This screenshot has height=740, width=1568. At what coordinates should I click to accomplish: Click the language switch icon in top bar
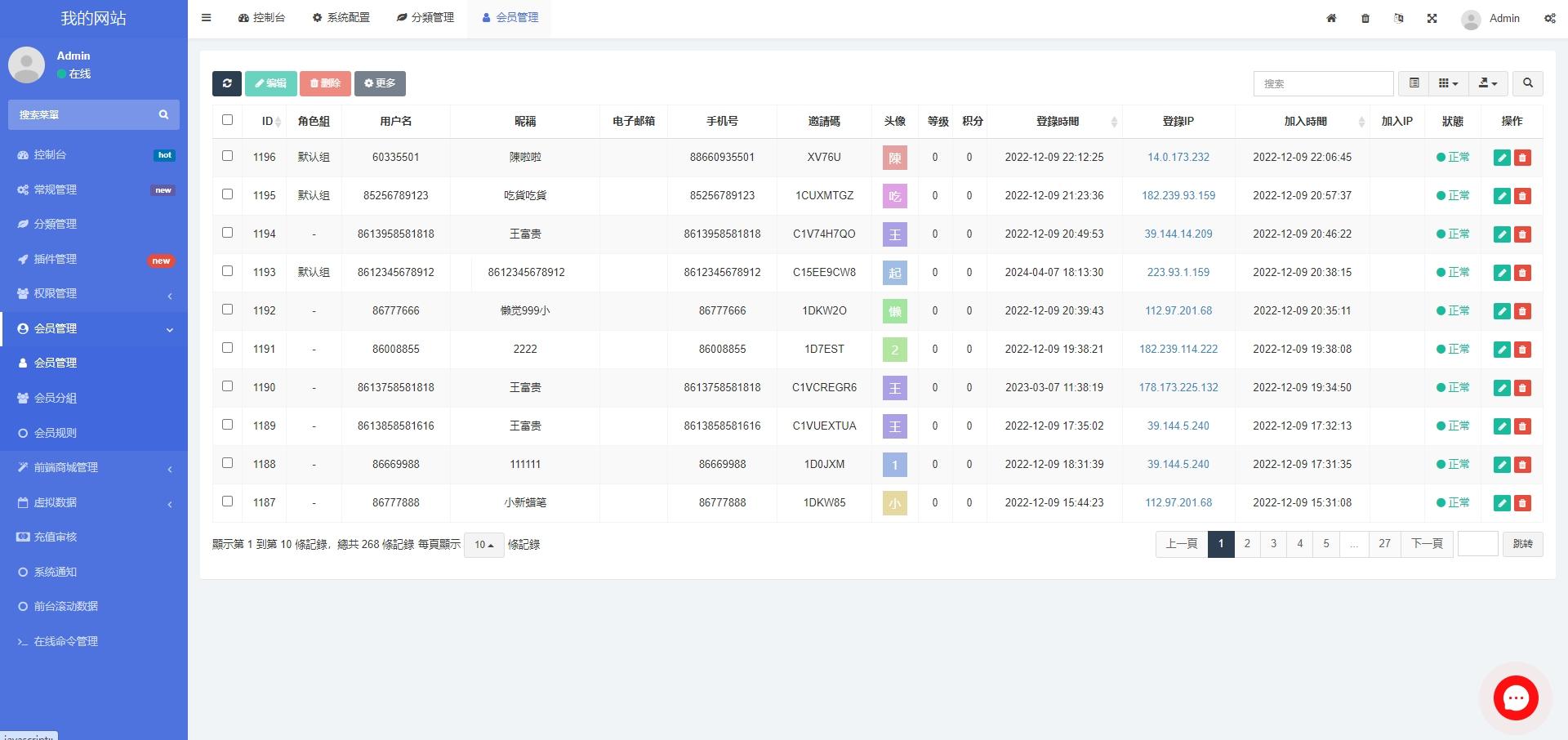click(x=1399, y=18)
